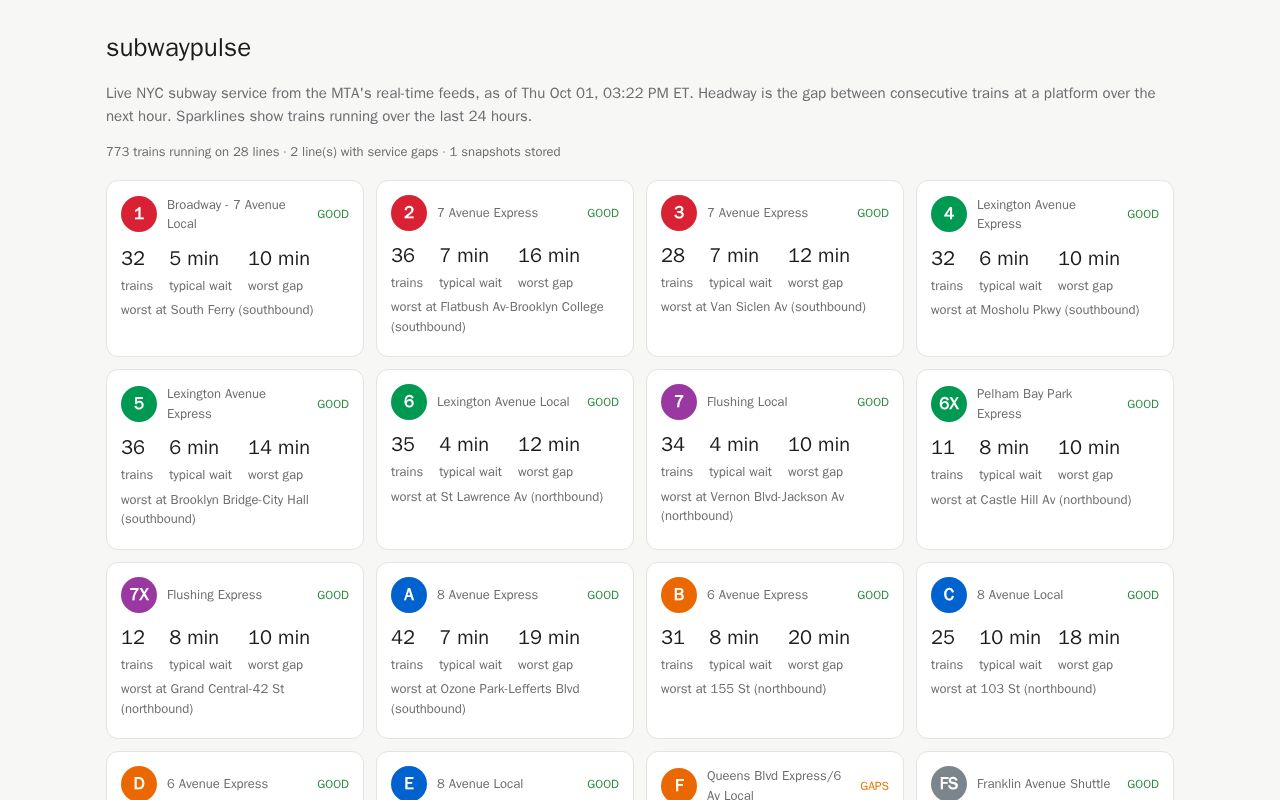This screenshot has height=800, width=1280.
Task: Click 'worst at Ozone Park-Lefferts Blvd' text
Action: point(485,689)
